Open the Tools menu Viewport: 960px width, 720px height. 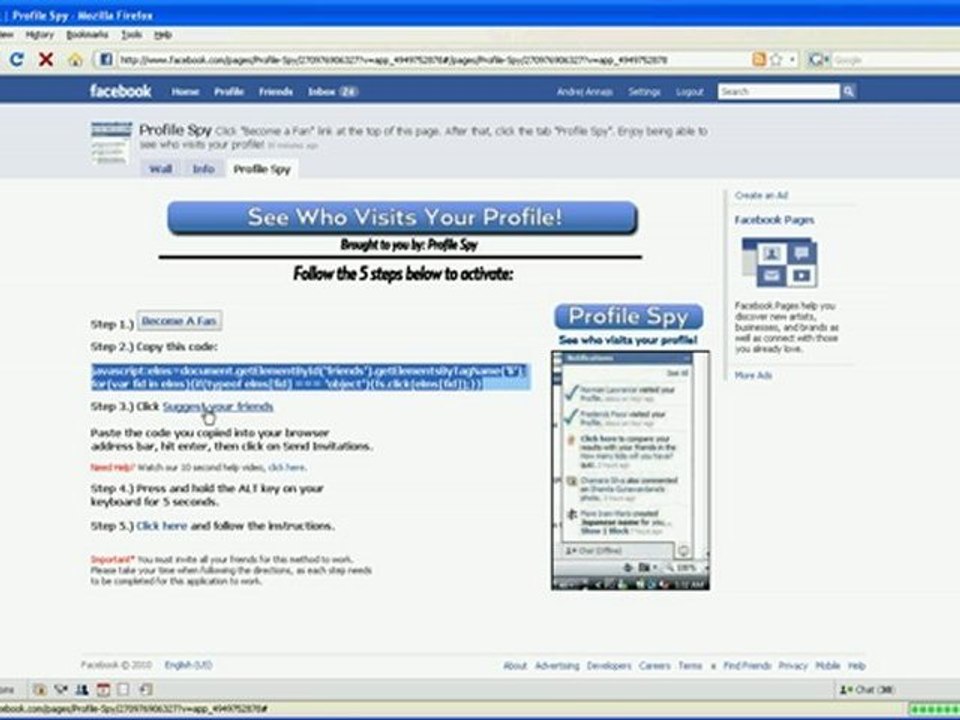coord(132,35)
